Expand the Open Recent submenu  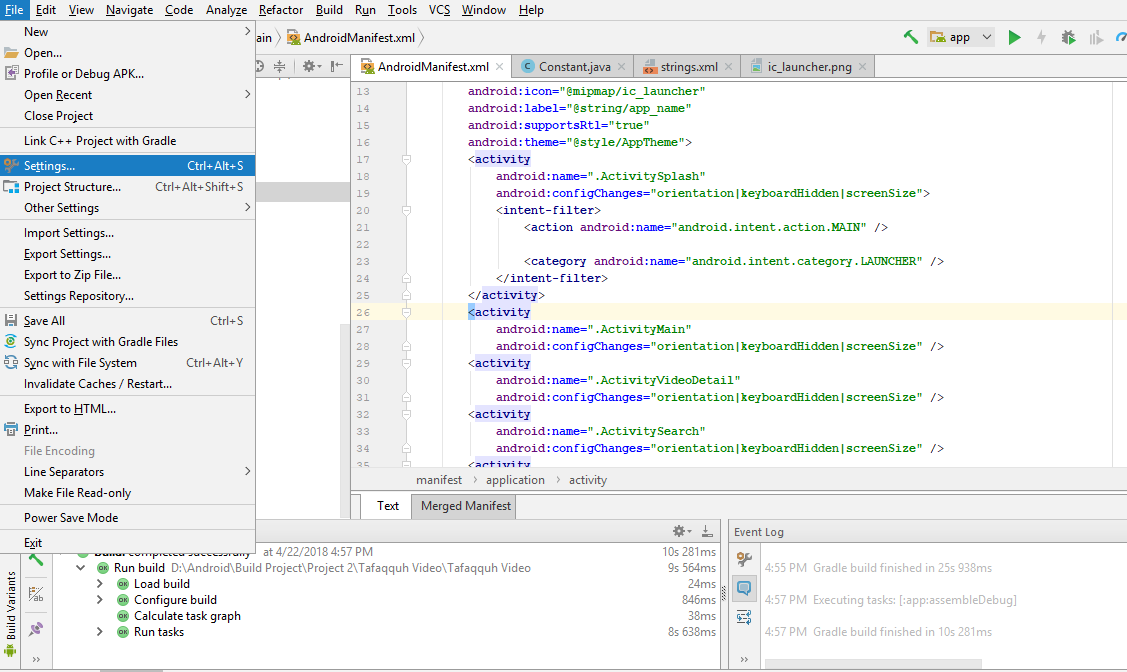(127, 95)
